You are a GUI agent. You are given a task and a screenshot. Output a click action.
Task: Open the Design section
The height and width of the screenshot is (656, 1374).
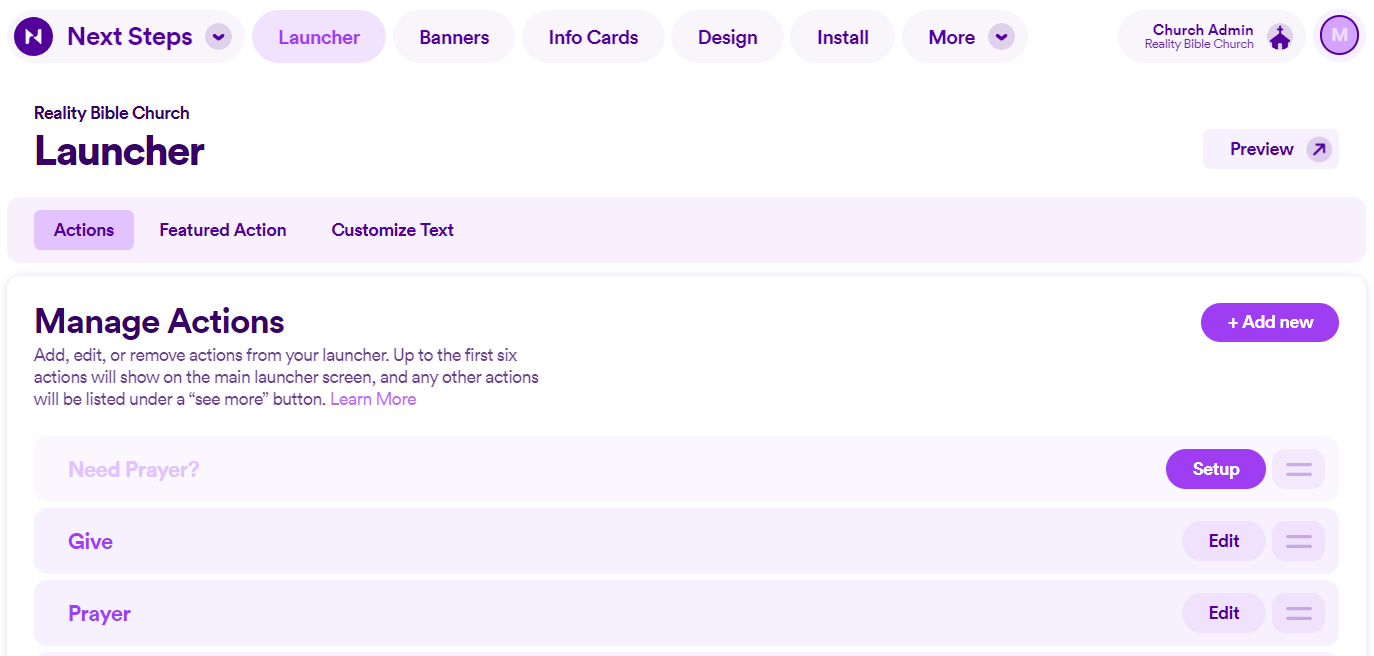click(727, 36)
